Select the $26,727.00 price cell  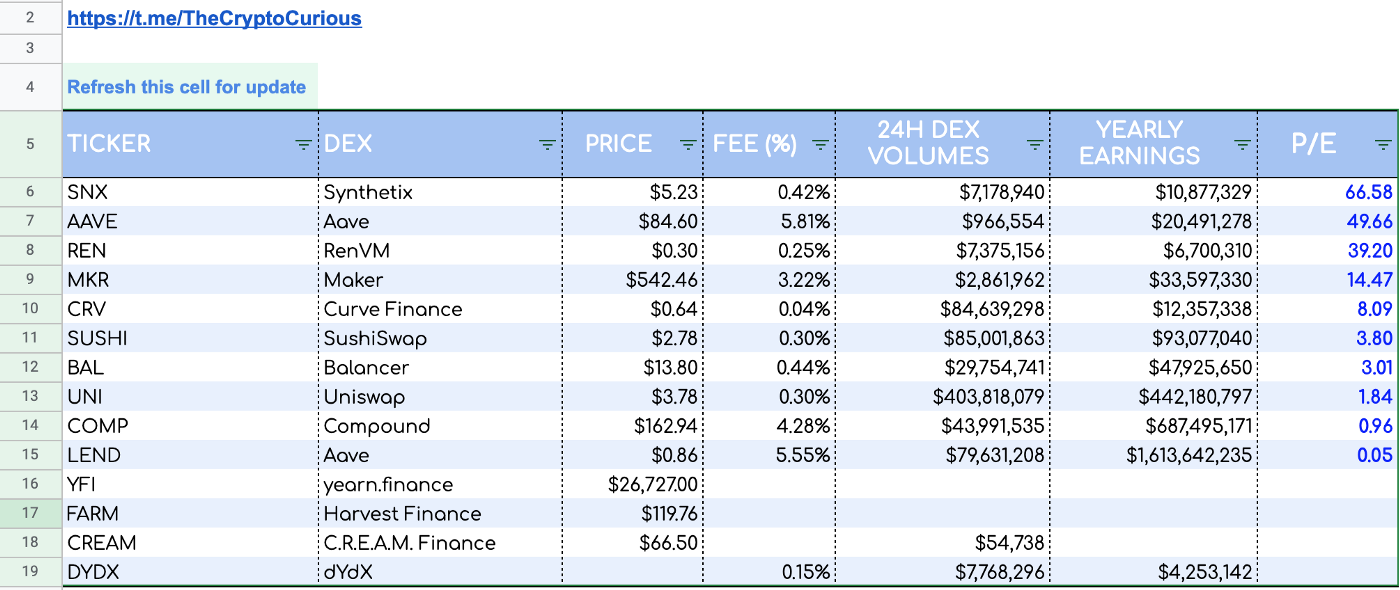click(x=633, y=485)
